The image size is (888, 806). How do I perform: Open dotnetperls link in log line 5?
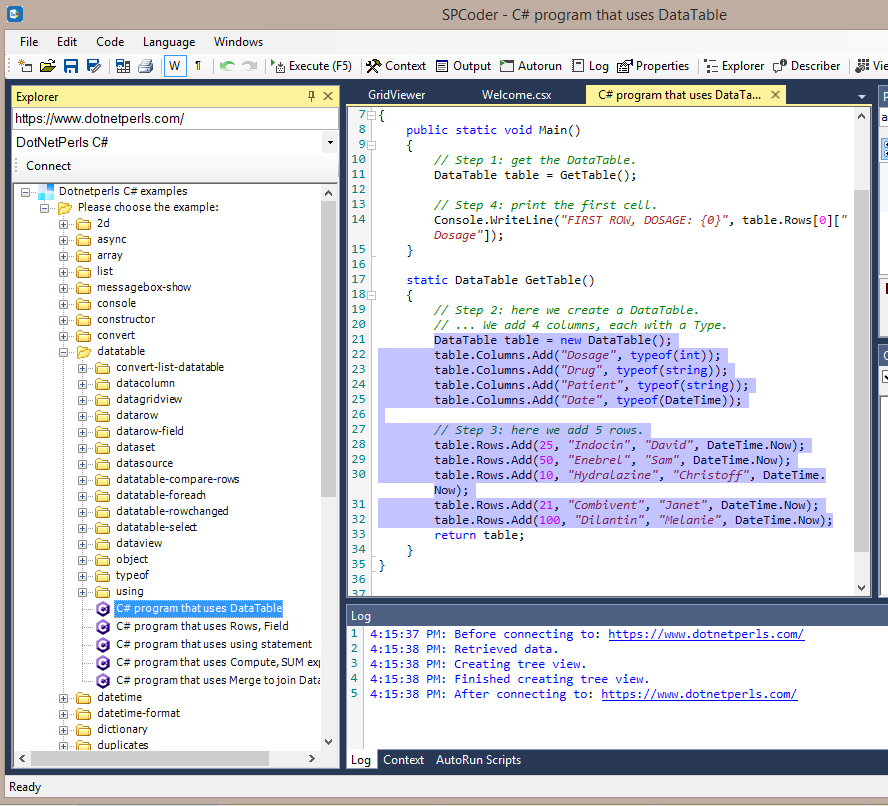point(699,694)
